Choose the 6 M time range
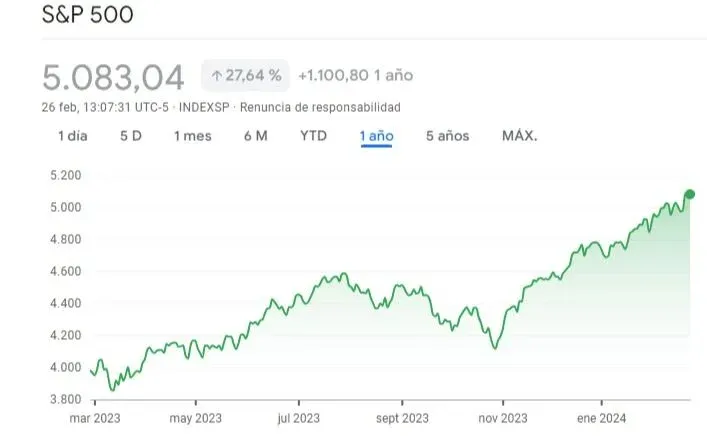Viewport: 707px width, 443px height. coord(255,136)
